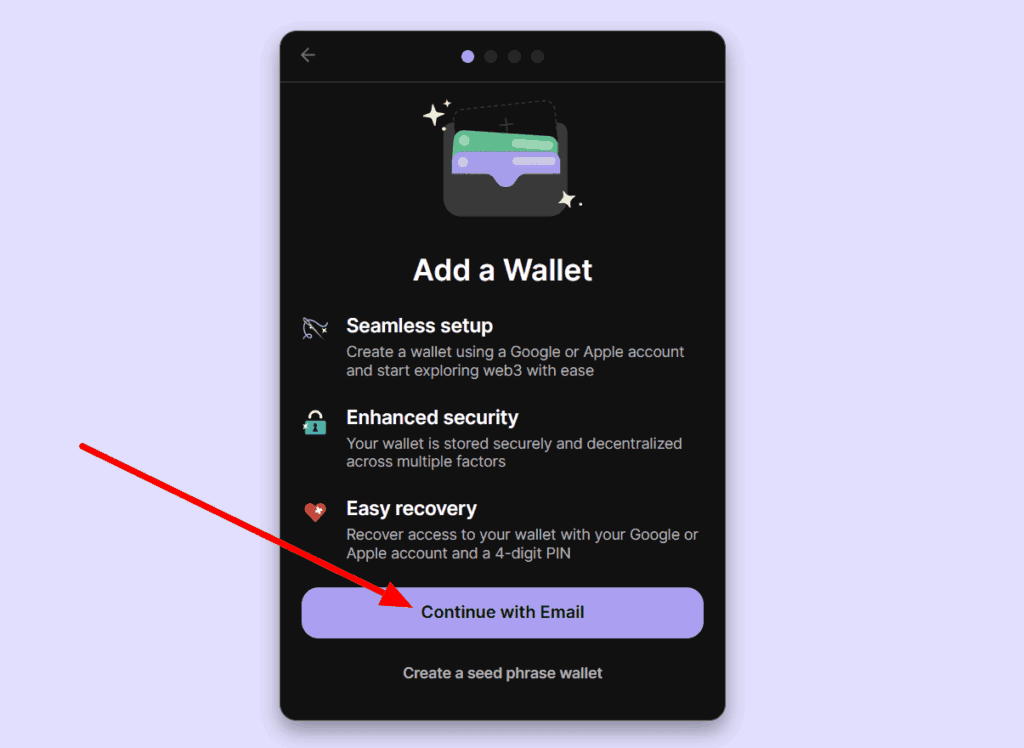
Task: Select the second progress step dot
Action: (x=491, y=57)
